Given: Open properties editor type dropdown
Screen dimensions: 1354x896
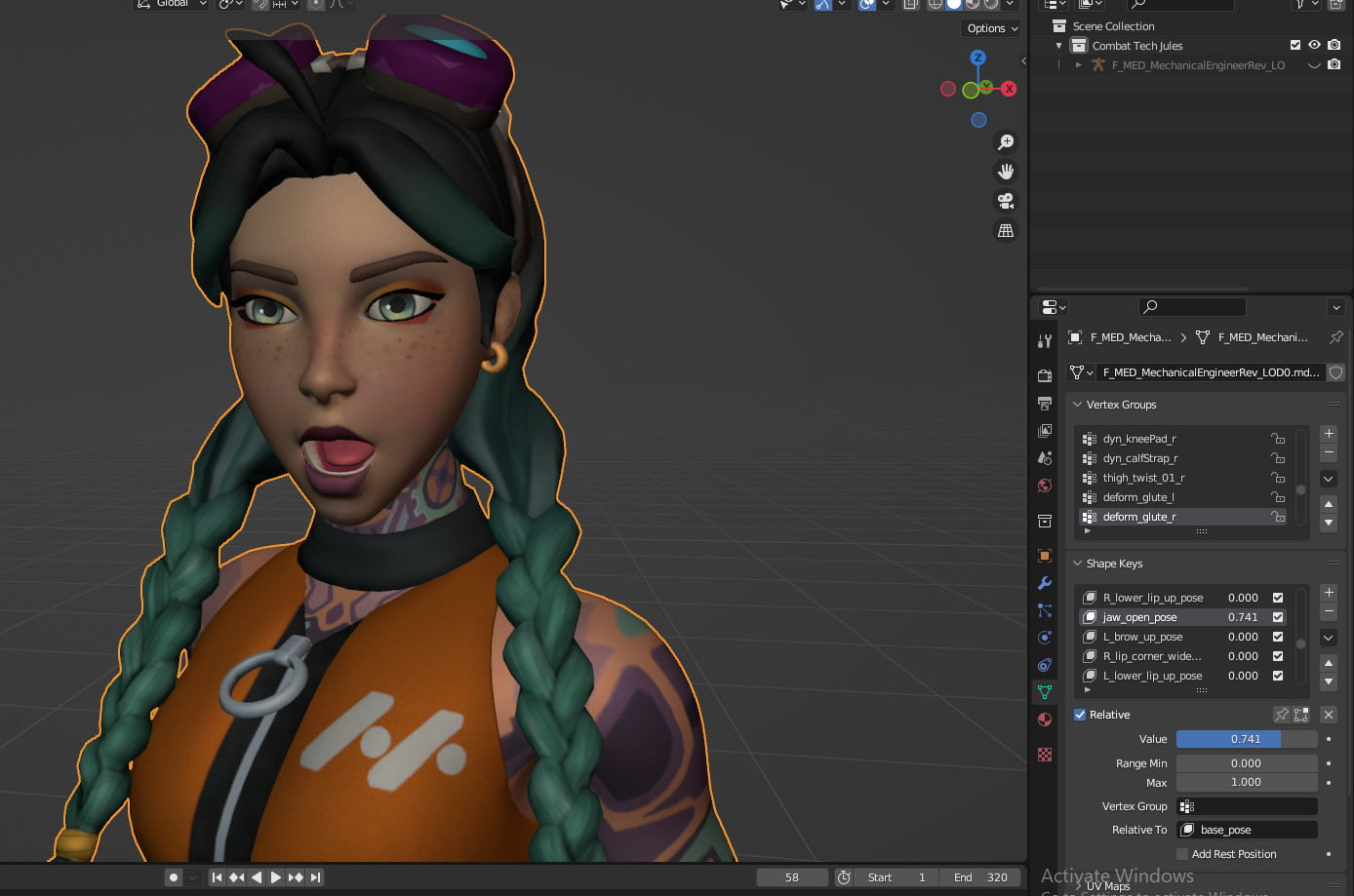Looking at the screenshot, I should click(x=1054, y=307).
